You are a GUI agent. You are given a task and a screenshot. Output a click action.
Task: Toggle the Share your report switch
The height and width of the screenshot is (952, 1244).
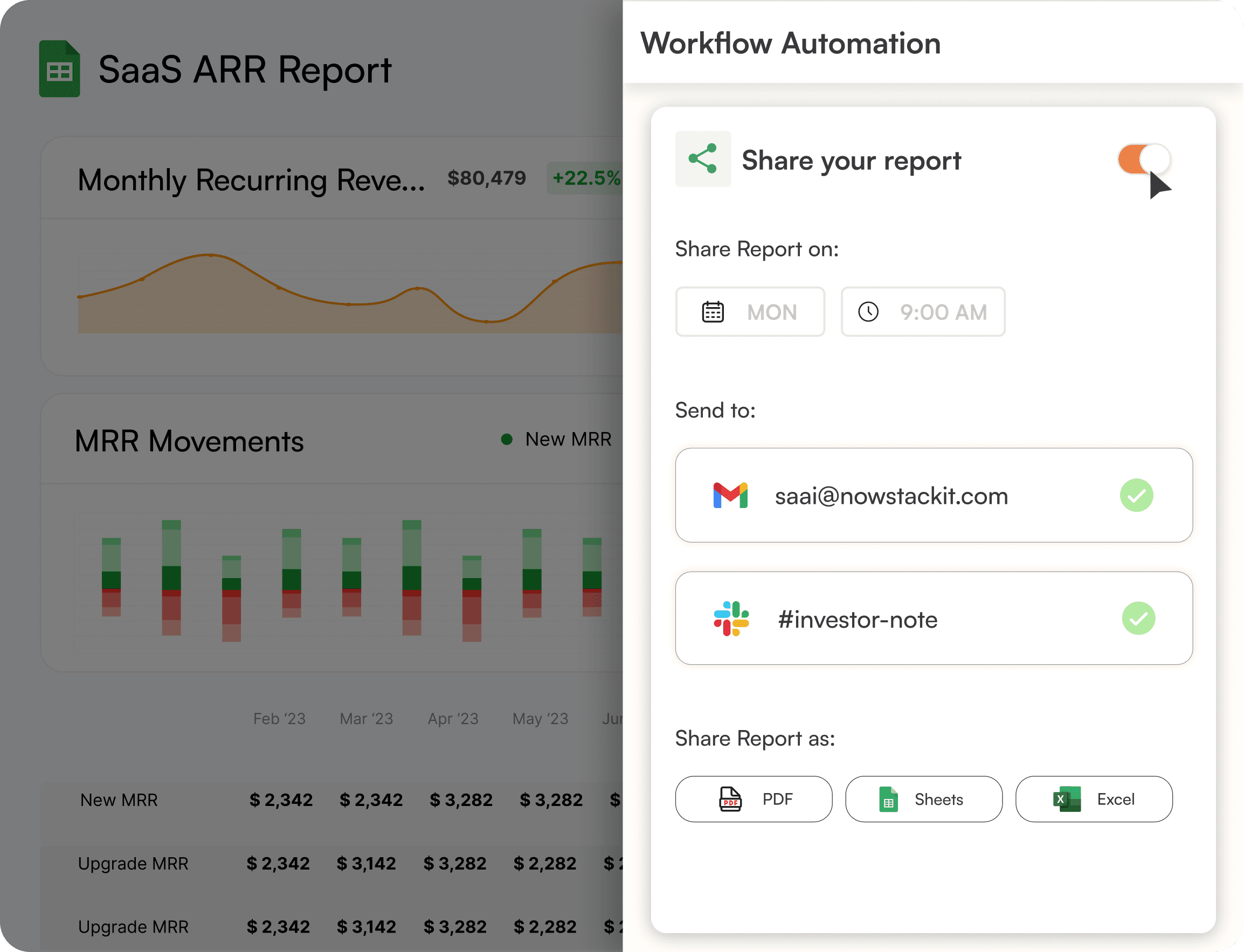pos(1144,159)
